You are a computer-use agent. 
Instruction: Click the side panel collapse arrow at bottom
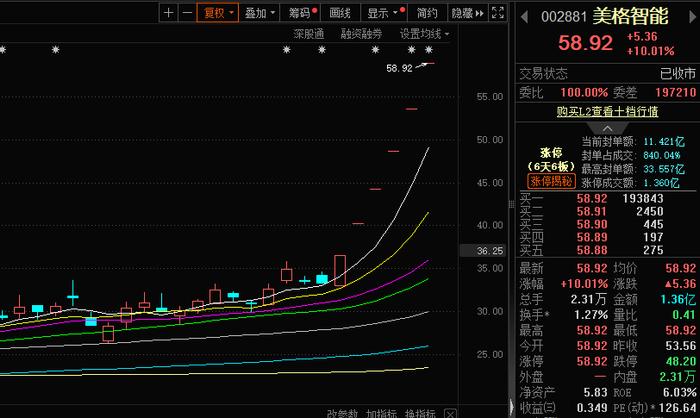512,406
